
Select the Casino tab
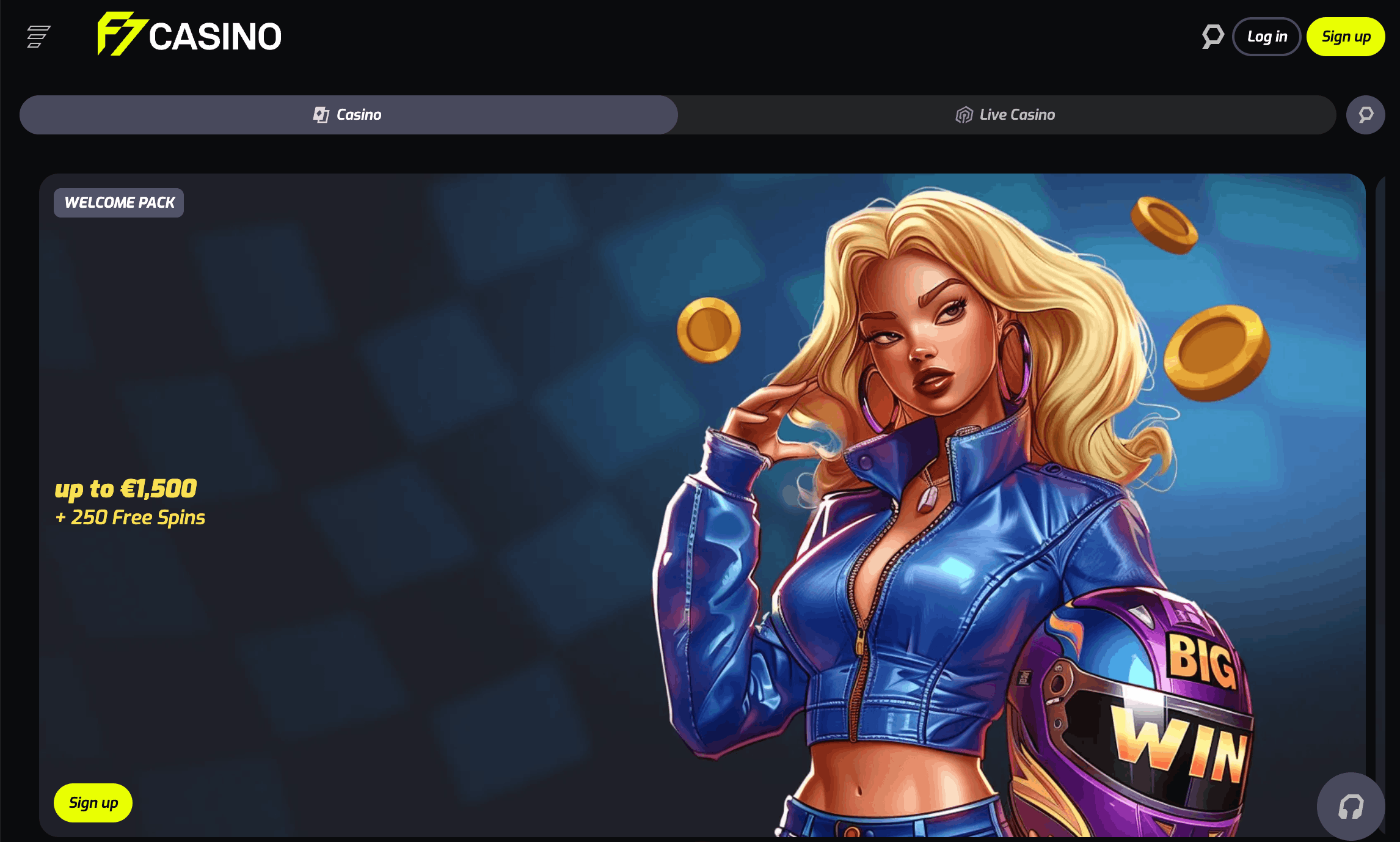point(348,114)
